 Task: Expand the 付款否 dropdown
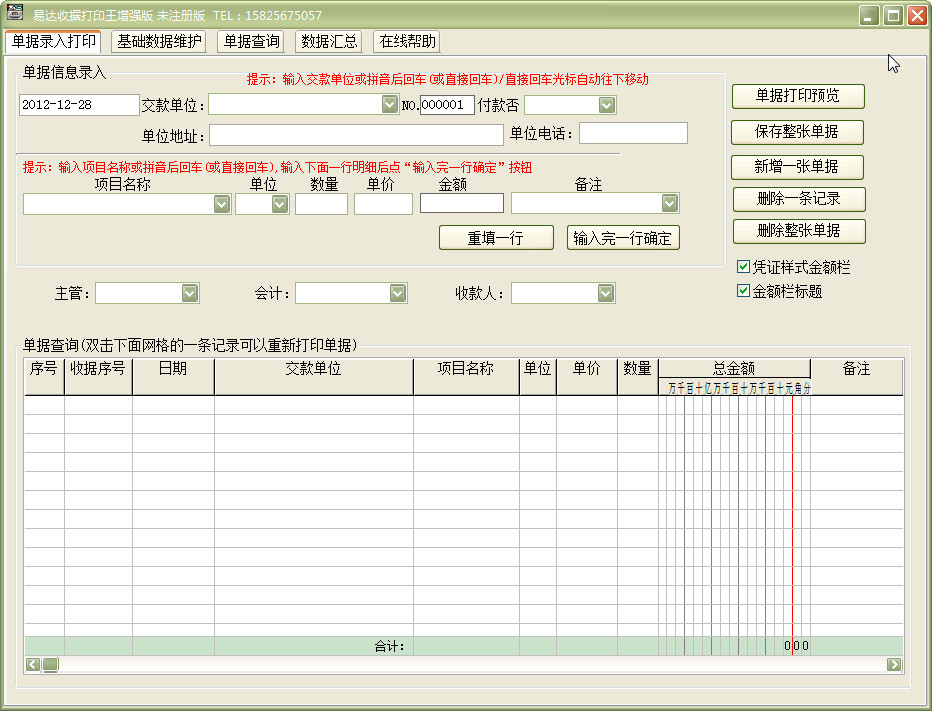(606, 105)
